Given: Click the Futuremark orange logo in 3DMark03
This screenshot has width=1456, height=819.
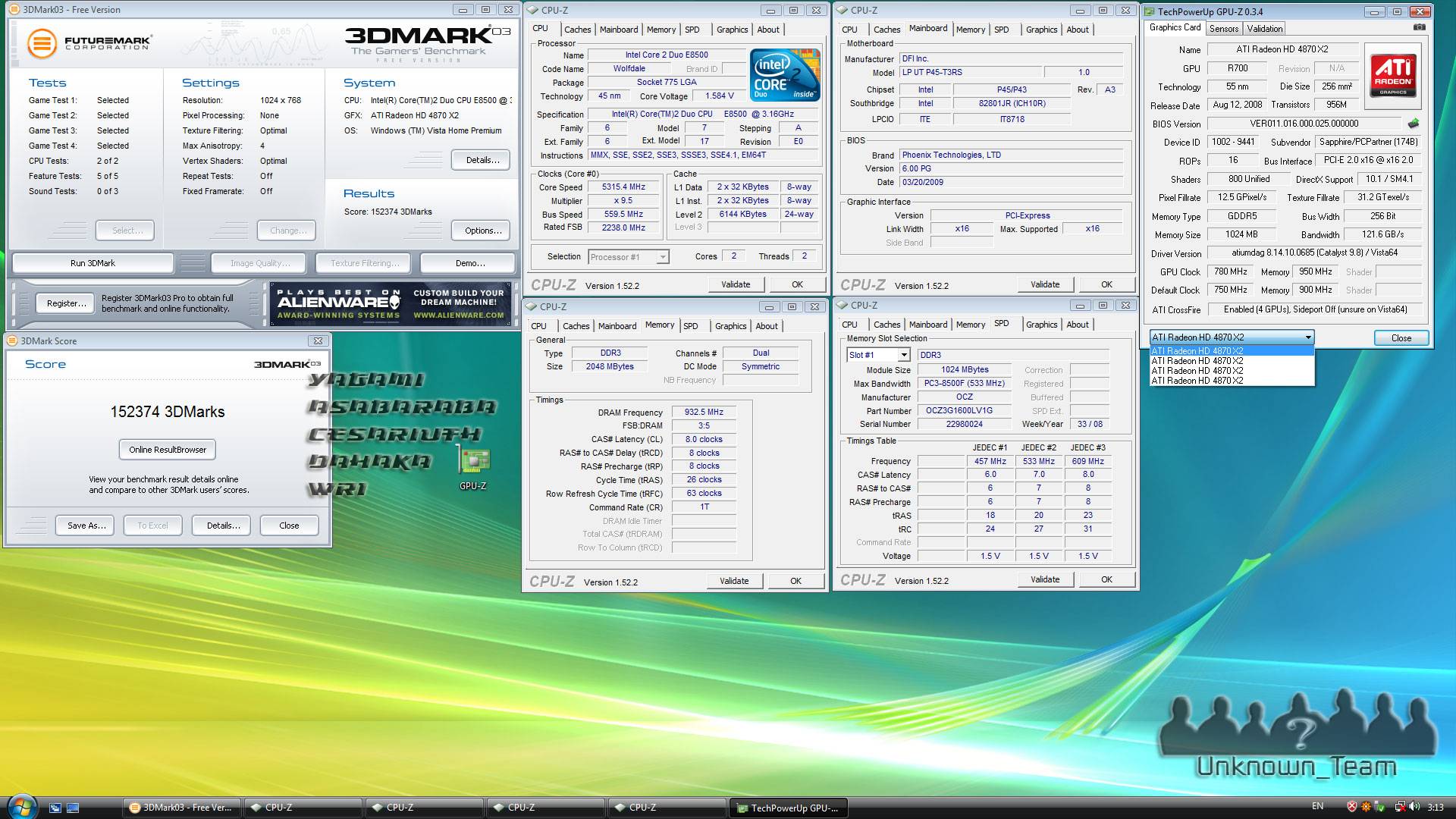Looking at the screenshot, I should 42,43.
